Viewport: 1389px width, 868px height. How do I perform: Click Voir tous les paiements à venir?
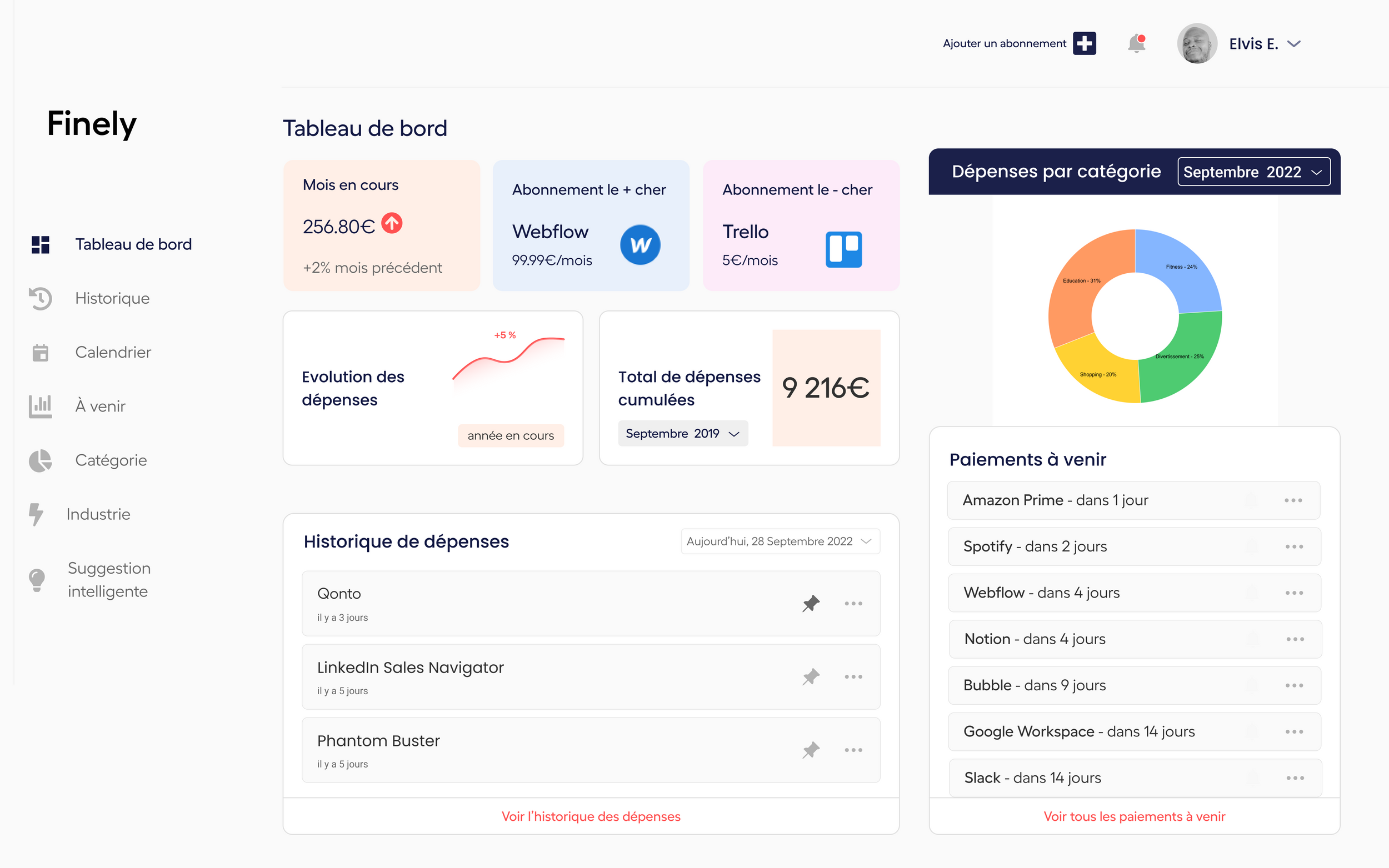(x=1133, y=816)
